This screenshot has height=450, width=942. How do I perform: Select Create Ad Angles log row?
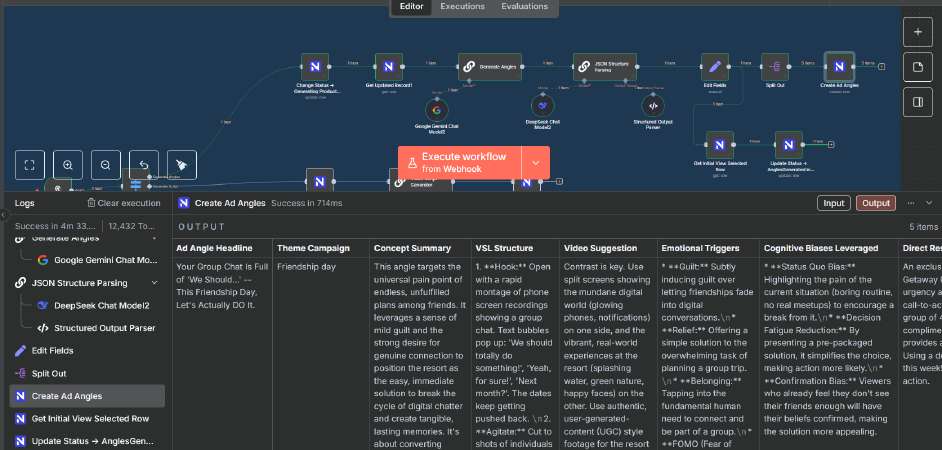(87, 396)
